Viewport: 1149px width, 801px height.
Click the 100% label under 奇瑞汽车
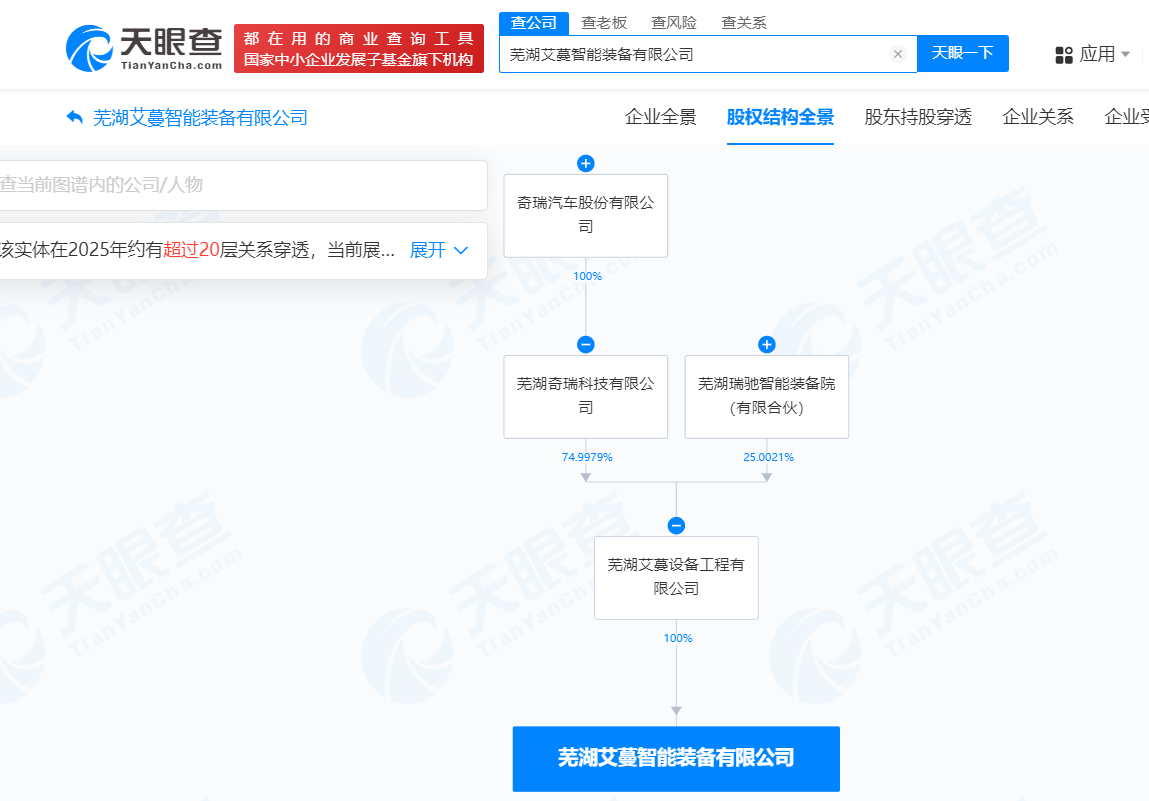[x=587, y=276]
